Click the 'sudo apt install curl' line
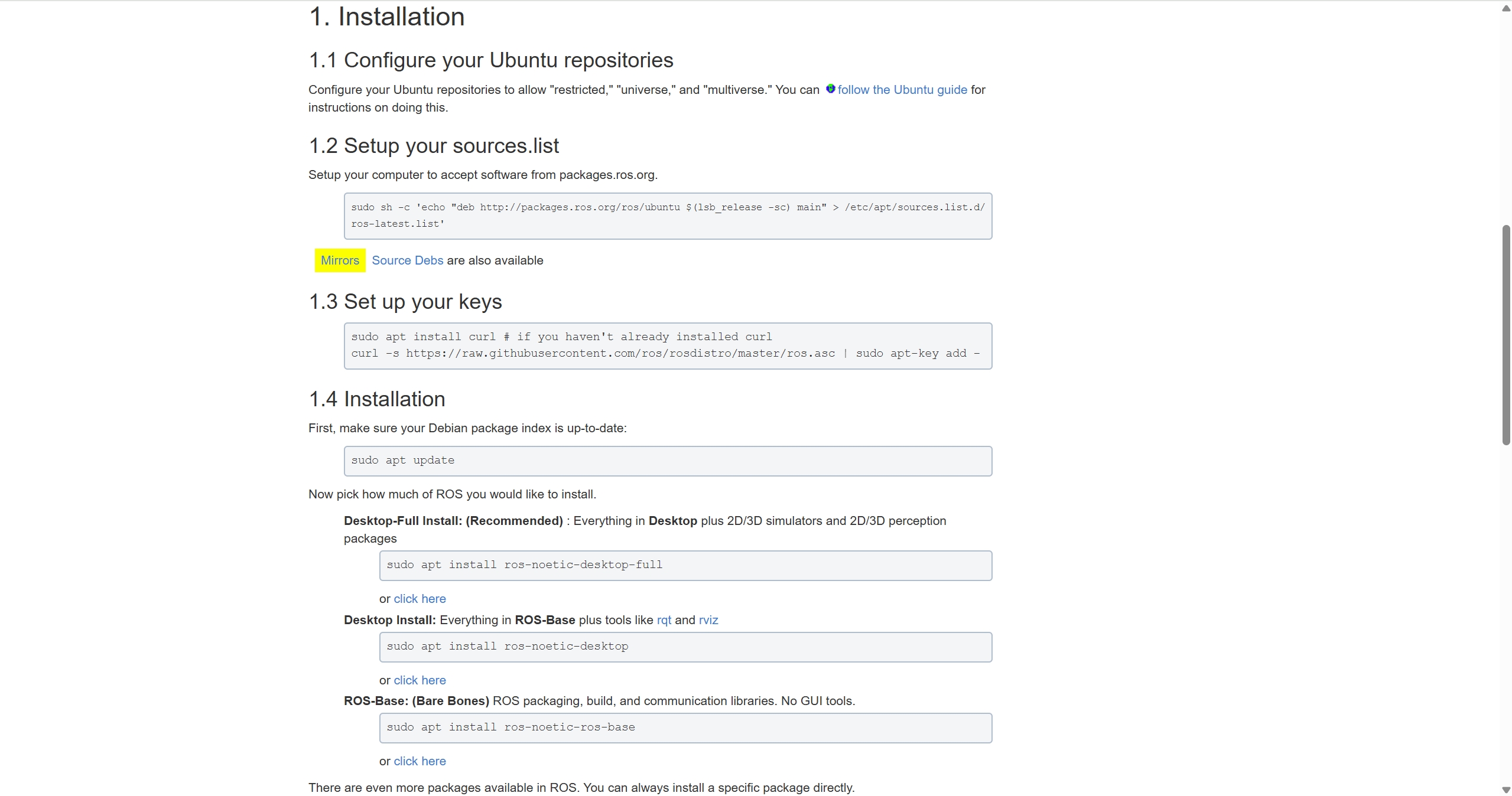The height and width of the screenshot is (796, 1512). pos(561,337)
